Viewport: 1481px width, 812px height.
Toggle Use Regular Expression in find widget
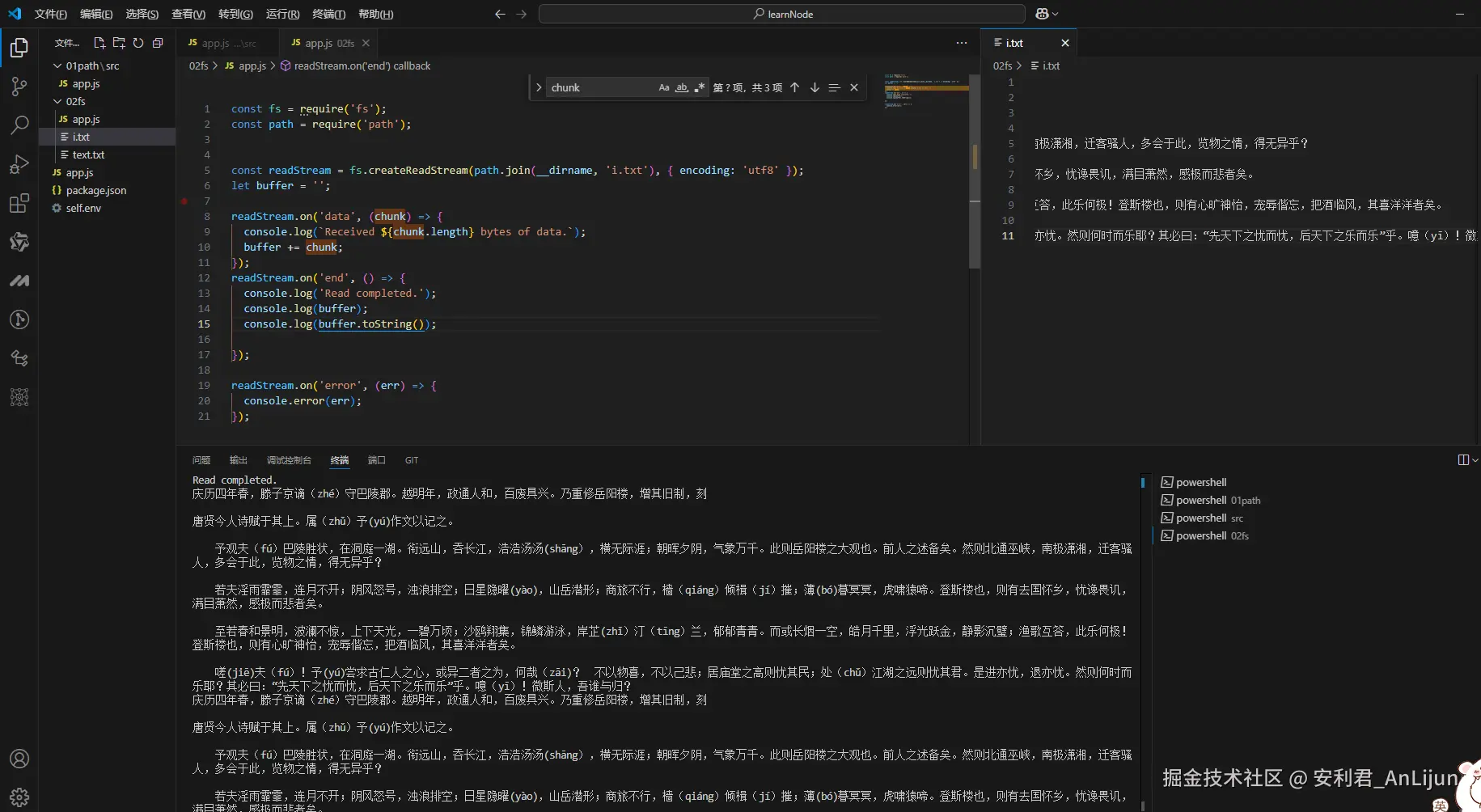click(700, 87)
